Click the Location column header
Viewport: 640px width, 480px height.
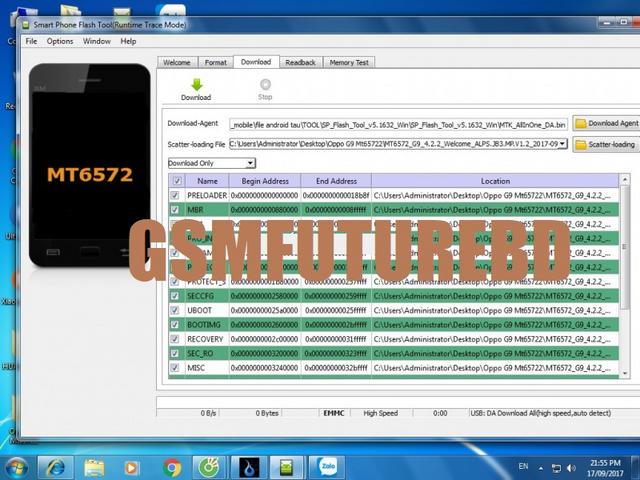coord(495,181)
